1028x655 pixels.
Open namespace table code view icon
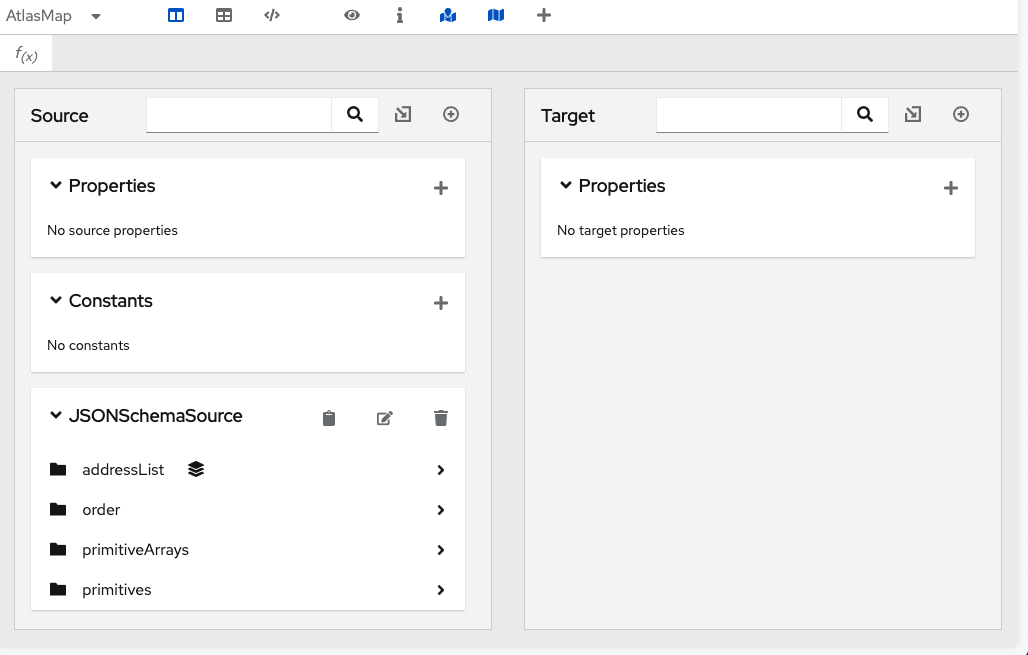(x=272, y=16)
